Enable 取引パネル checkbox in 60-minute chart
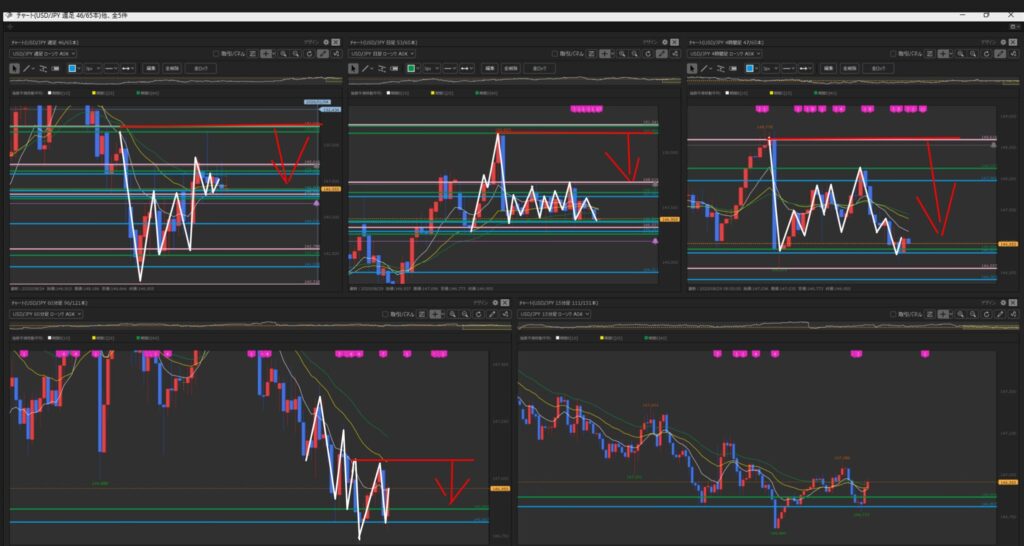Image resolution: width=1024 pixels, height=546 pixels. 385,314
